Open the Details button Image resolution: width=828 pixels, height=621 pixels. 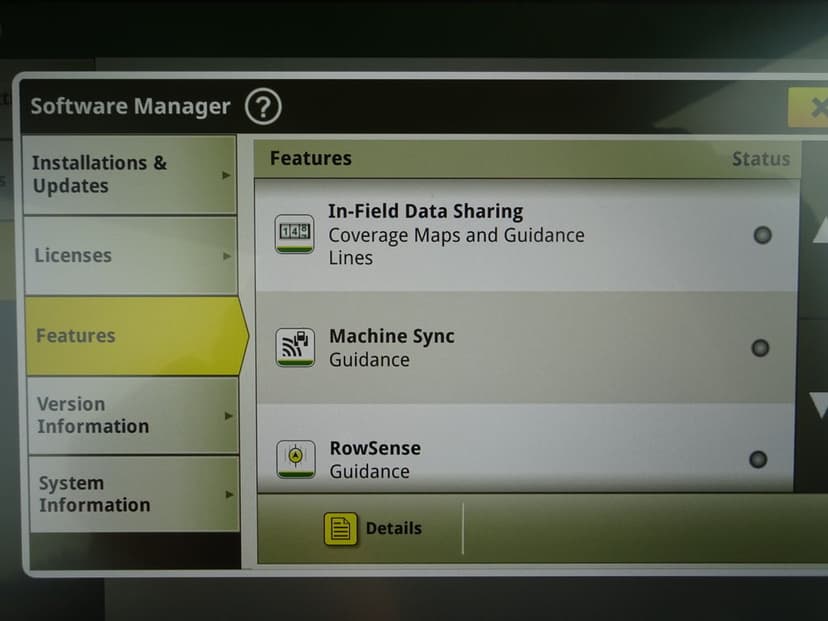tap(374, 529)
